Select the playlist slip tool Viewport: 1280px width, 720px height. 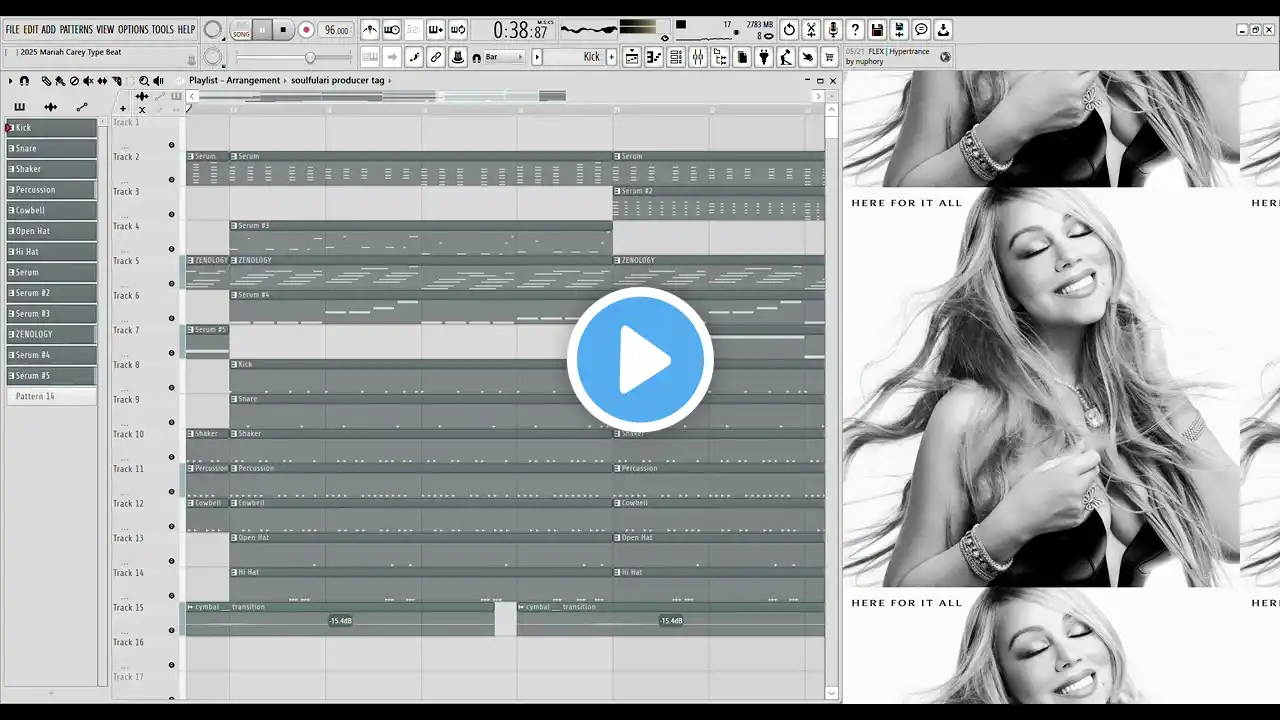click(x=102, y=81)
